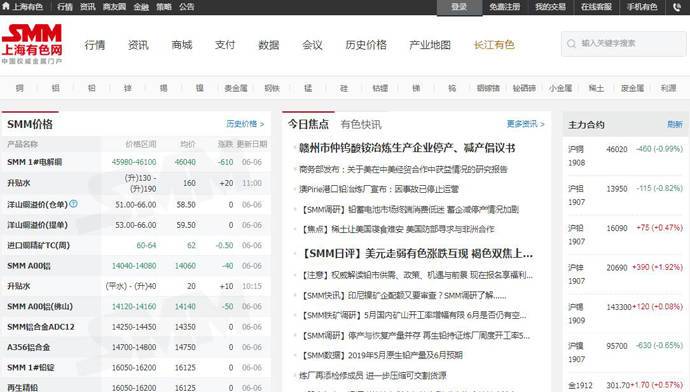Open the SMM A00铝(佛山) price row

136,306
